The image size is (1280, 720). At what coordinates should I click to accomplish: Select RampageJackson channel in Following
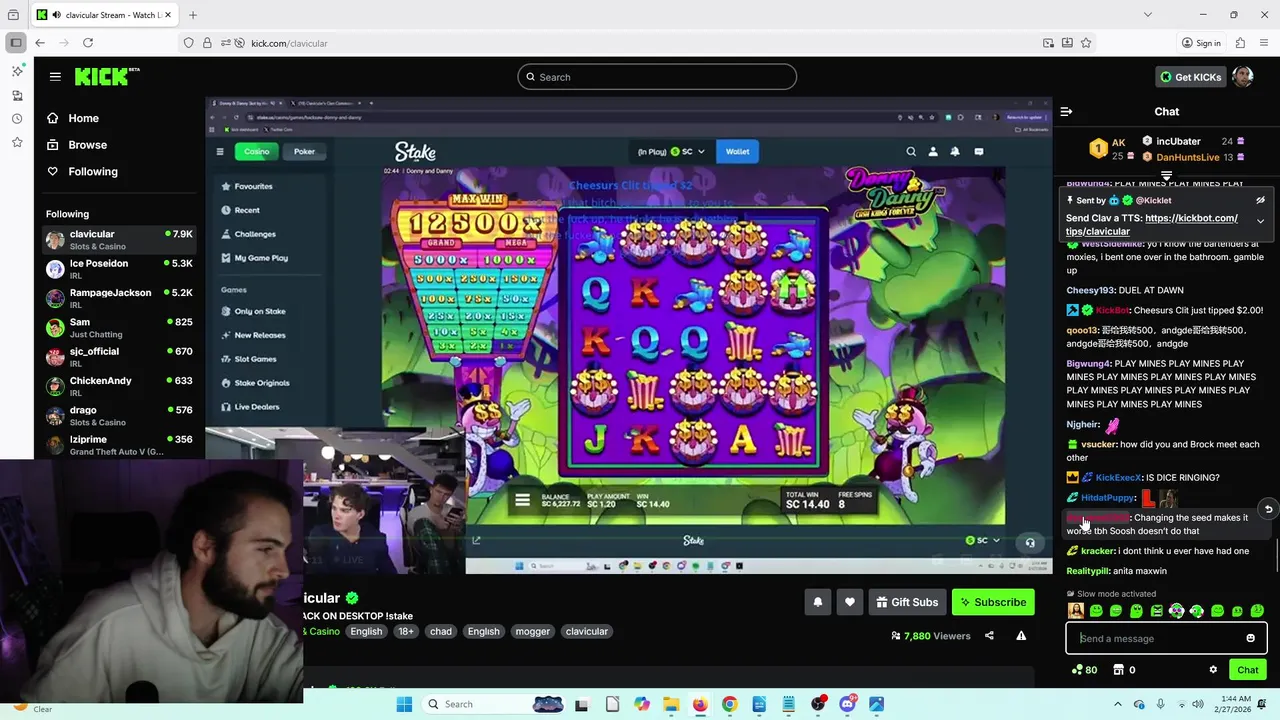[119, 299]
